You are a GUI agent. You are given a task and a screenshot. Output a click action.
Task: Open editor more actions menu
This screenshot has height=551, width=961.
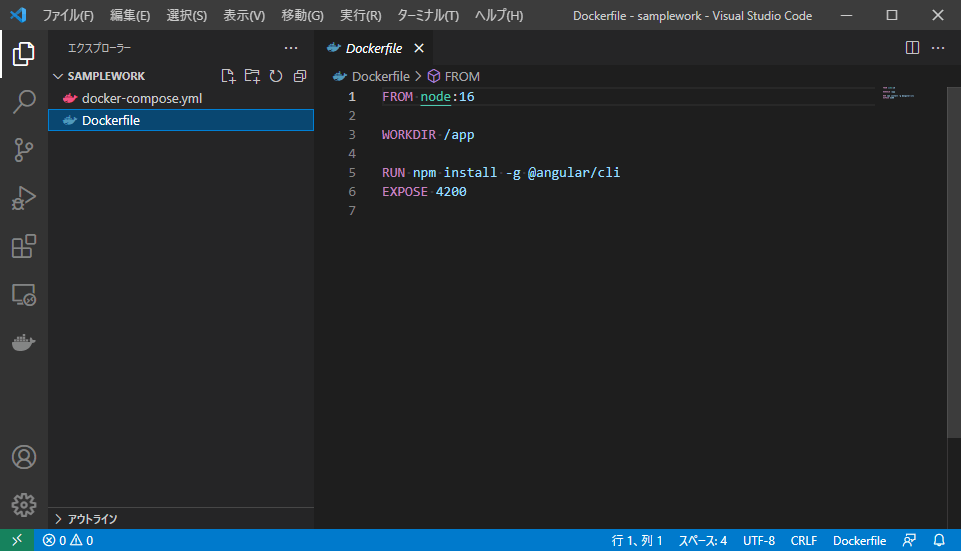tap(938, 48)
